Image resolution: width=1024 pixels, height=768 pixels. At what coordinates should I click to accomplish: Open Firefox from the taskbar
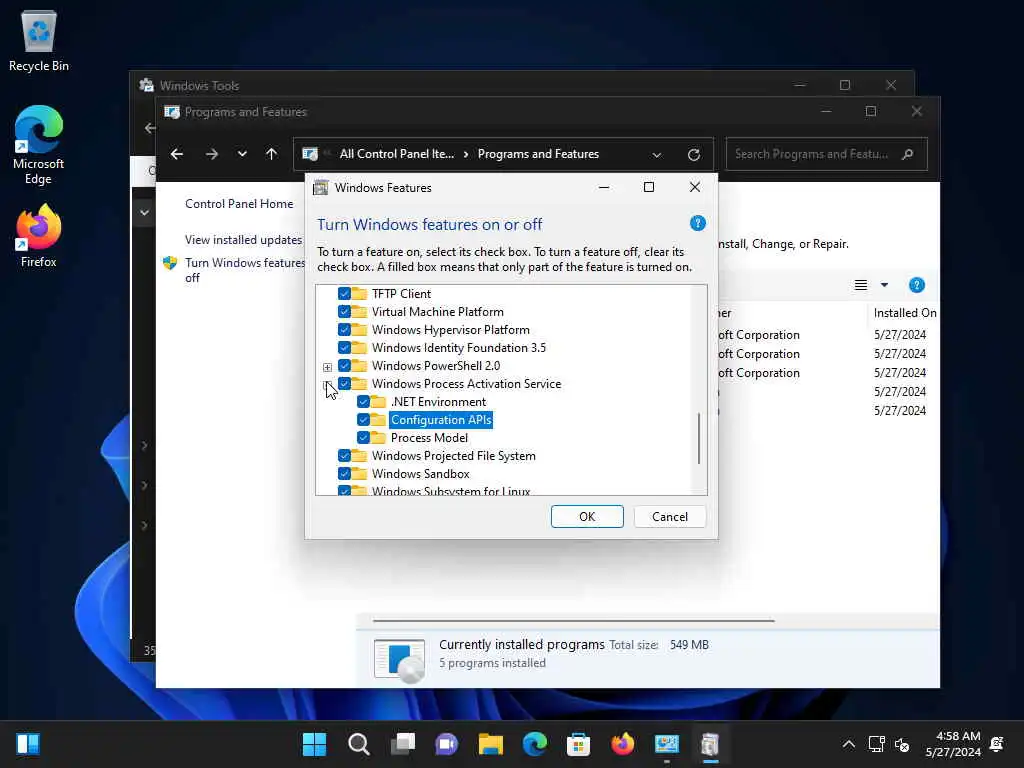point(623,744)
